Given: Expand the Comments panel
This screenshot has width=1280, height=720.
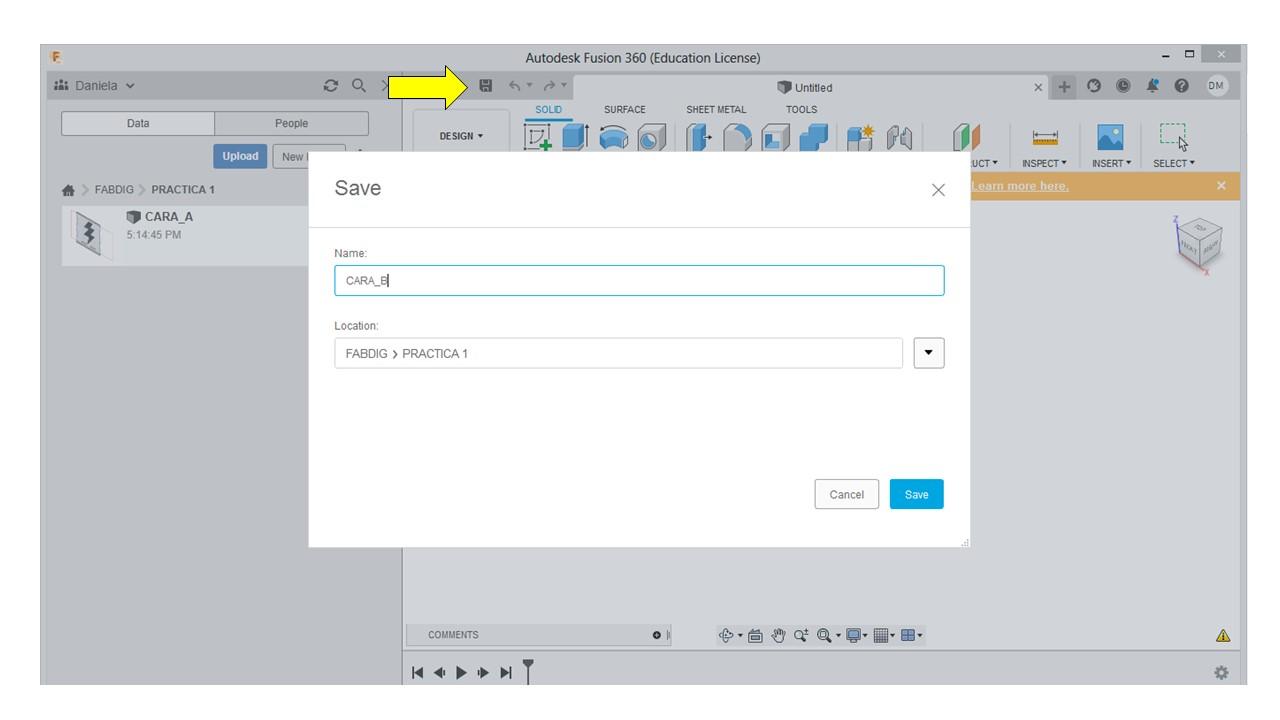Looking at the screenshot, I should 656,635.
